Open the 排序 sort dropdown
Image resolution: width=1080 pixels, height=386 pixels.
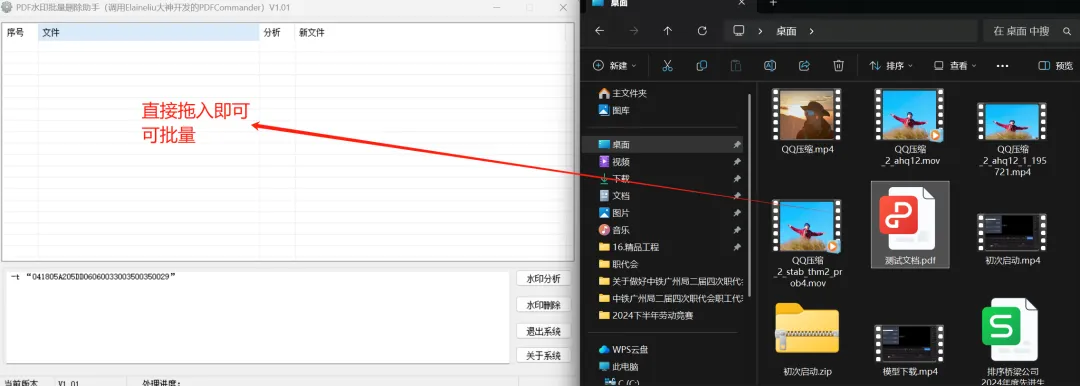tap(891, 65)
